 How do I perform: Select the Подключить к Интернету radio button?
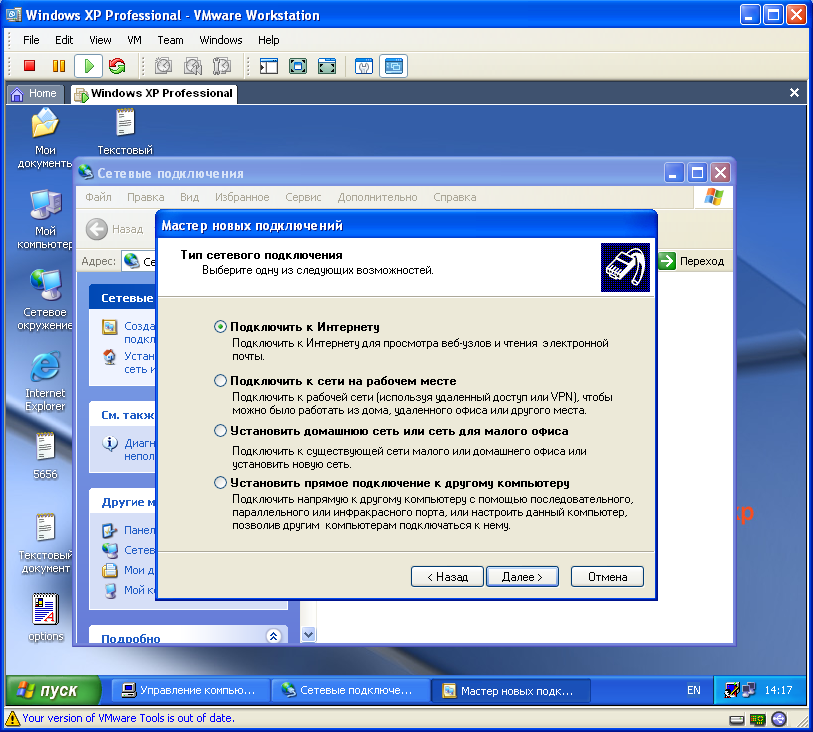(220, 327)
